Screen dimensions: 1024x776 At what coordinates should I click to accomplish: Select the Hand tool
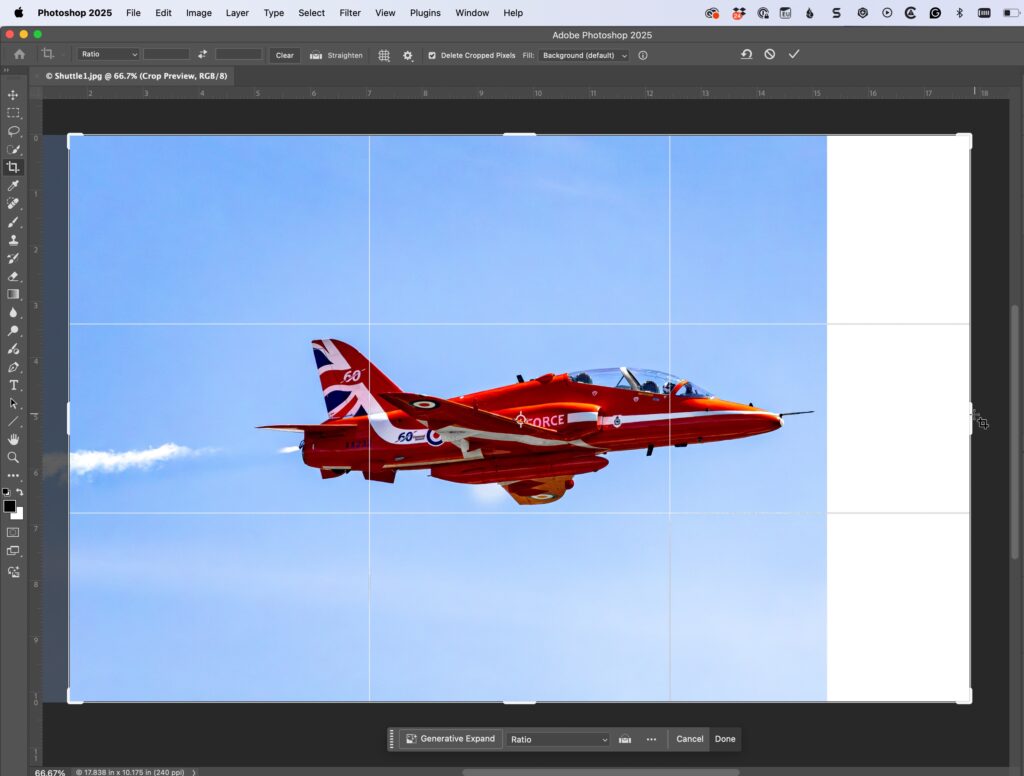tap(13, 440)
